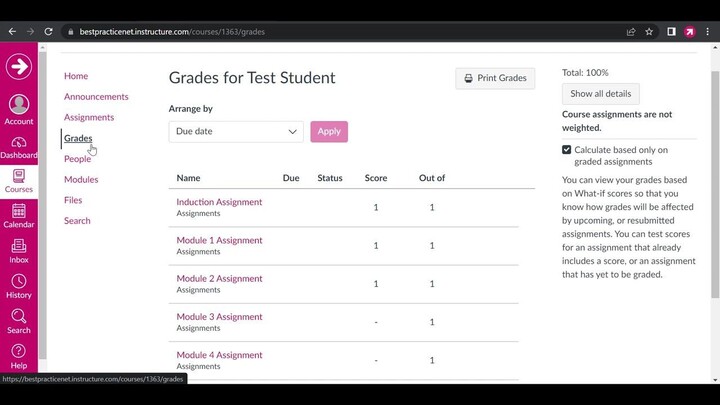Click the padlock site info icon
This screenshot has height=405, width=720.
[70, 32]
